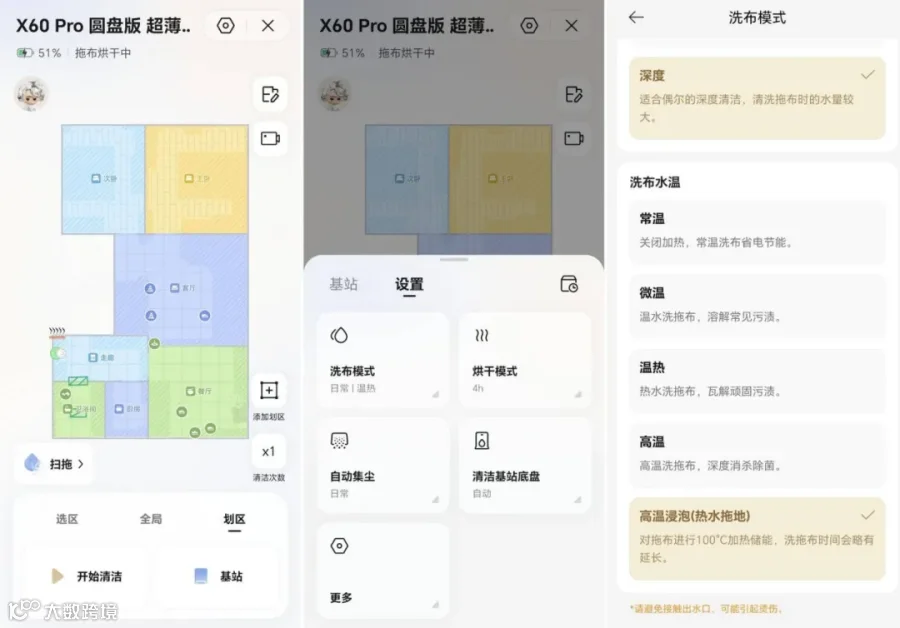The height and width of the screenshot is (628, 900).
Task: Open settings hexagon icon in middle panel header
Action: click(x=529, y=26)
